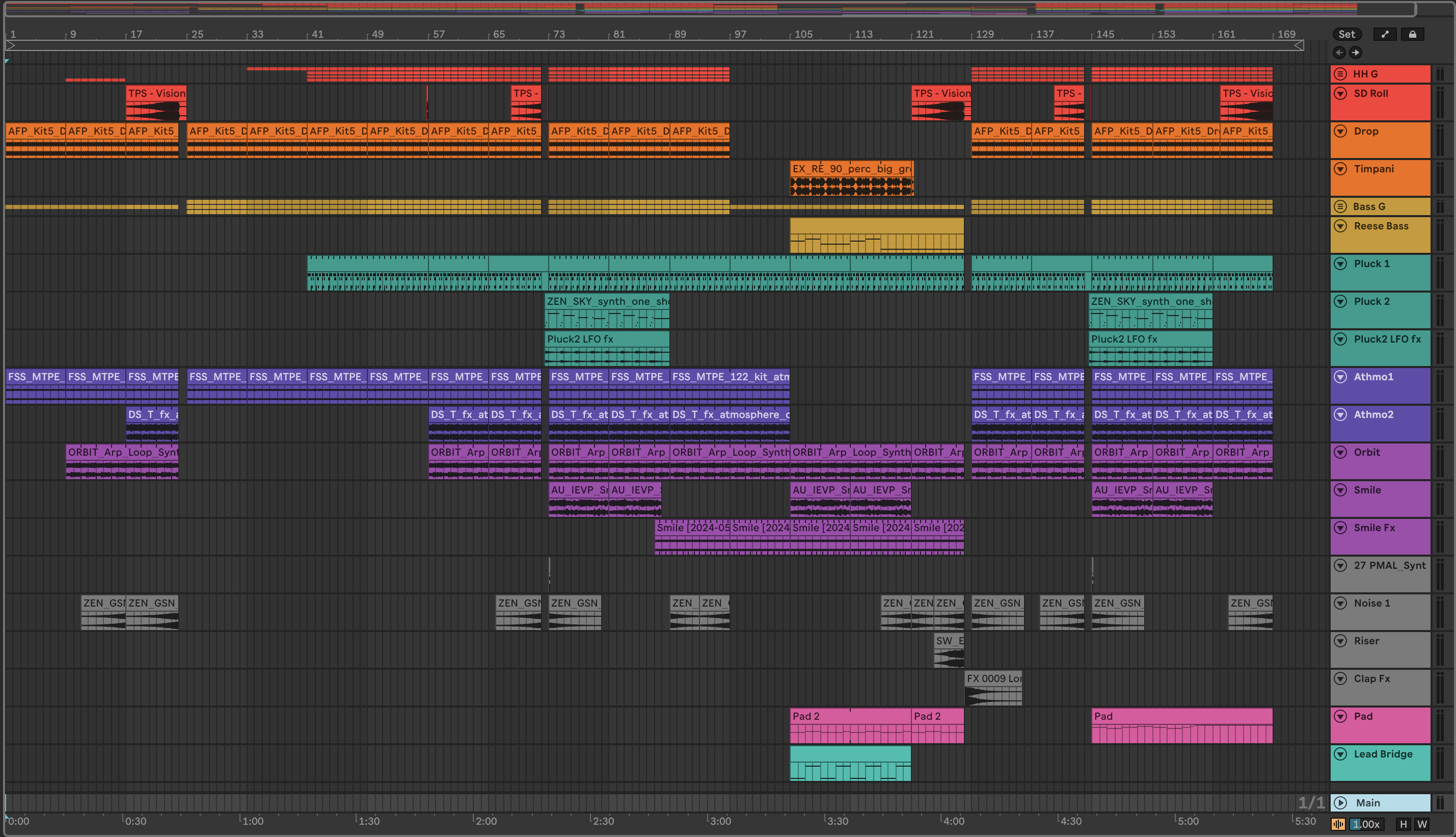Collapse the SD Roll track
The width and height of the screenshot is (1456, 837).
click(x=1340, y=93)
